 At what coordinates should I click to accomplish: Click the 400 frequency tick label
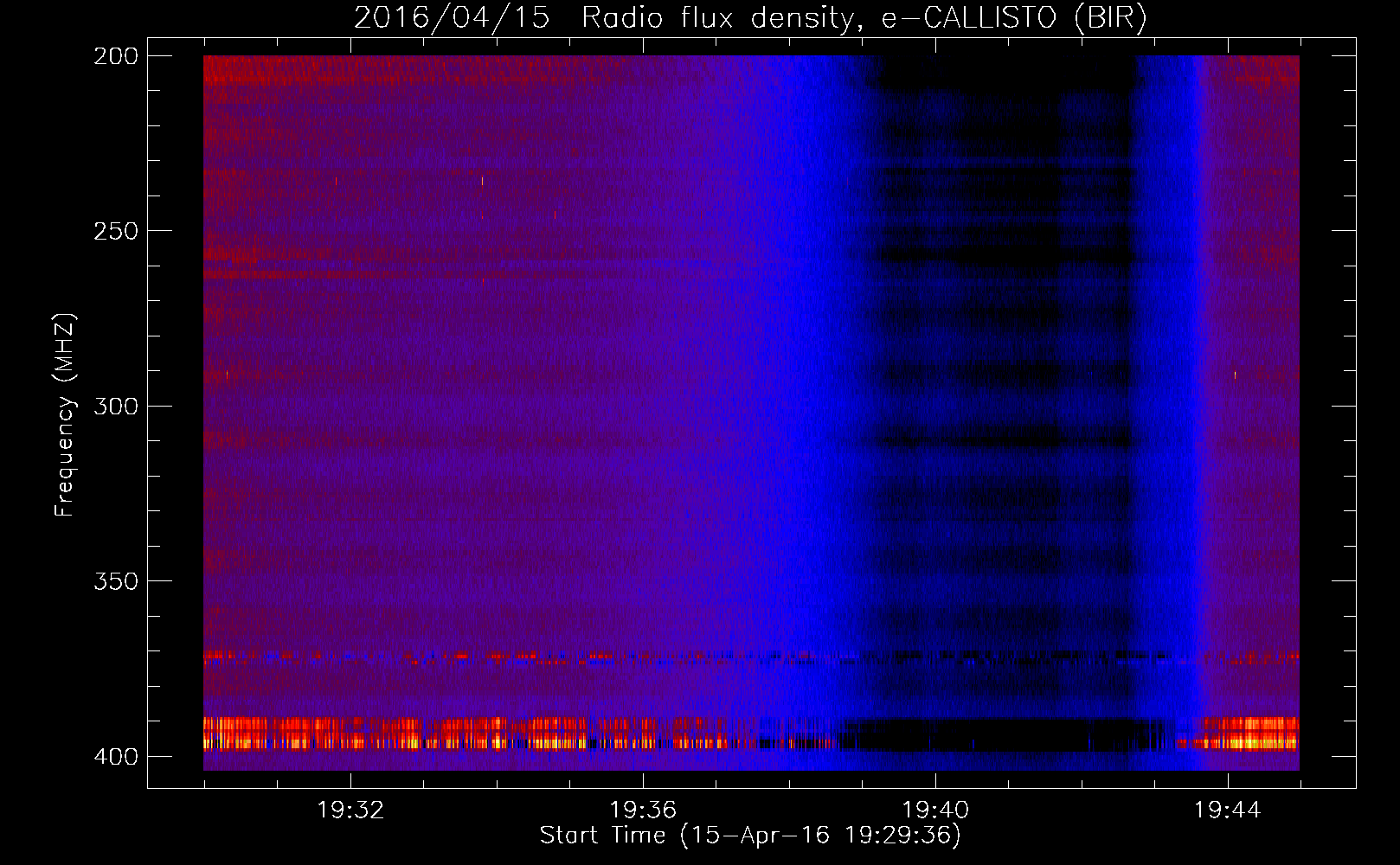(116, 756)
